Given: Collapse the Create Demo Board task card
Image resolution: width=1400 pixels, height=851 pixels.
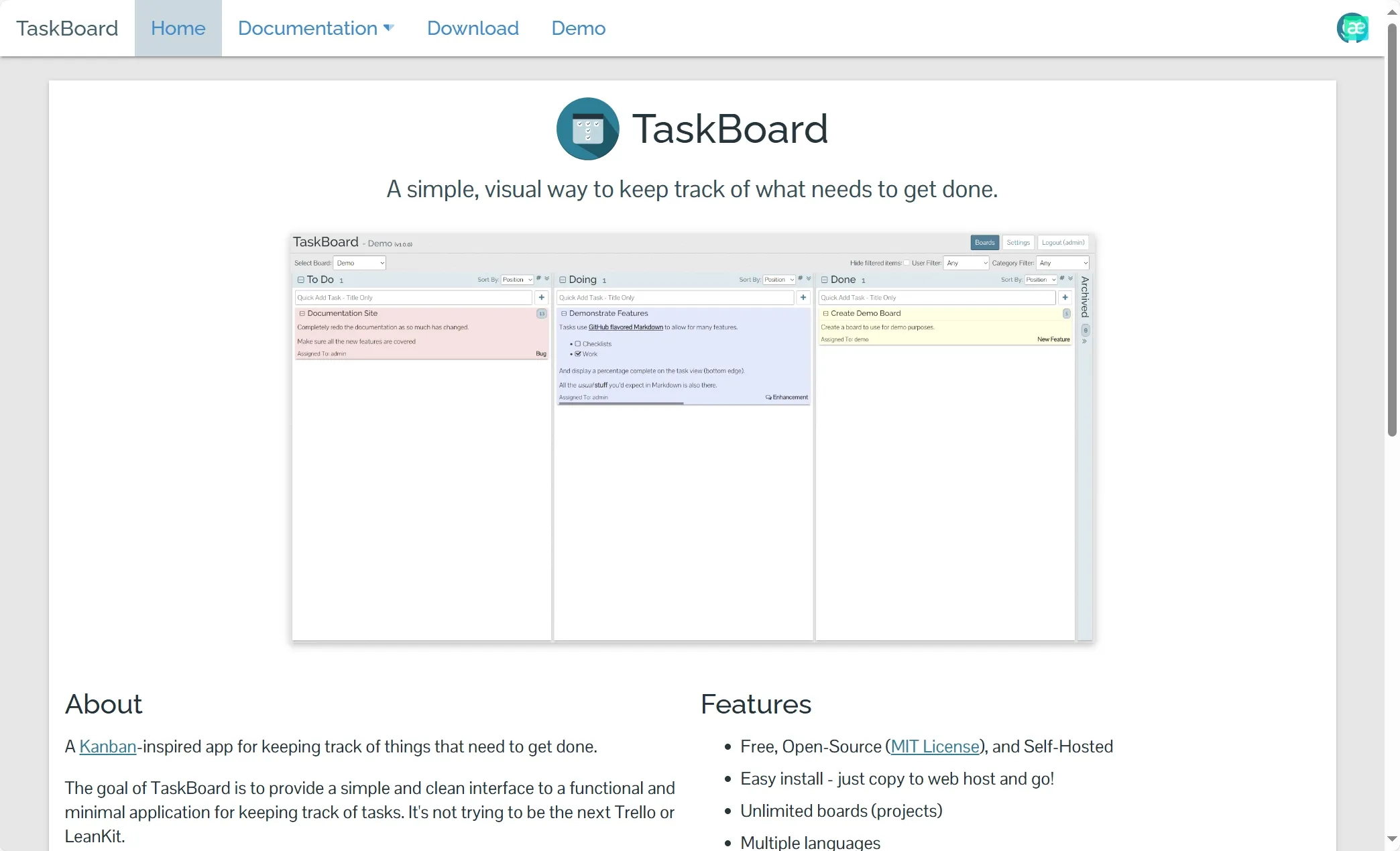Looking at the screenshot, I should (x=825, y=313).
